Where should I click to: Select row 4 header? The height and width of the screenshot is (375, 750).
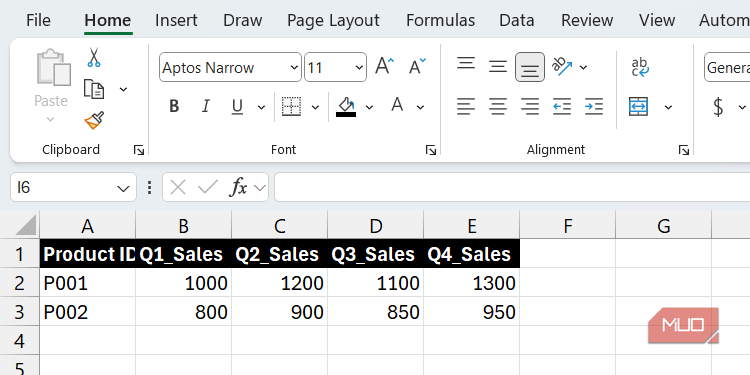click(x=19, y=341)
